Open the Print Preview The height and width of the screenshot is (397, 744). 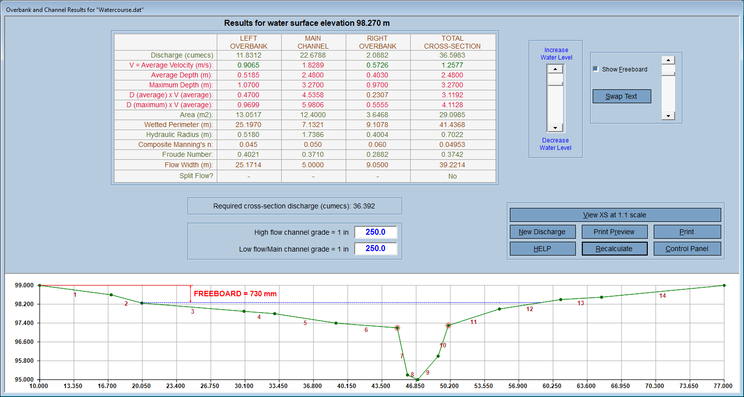614,232
